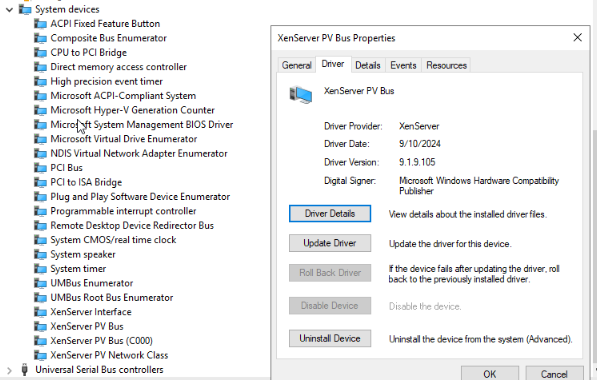Click the XenServer PV Bus icon in Properties dialog

[x=301, y=94]
